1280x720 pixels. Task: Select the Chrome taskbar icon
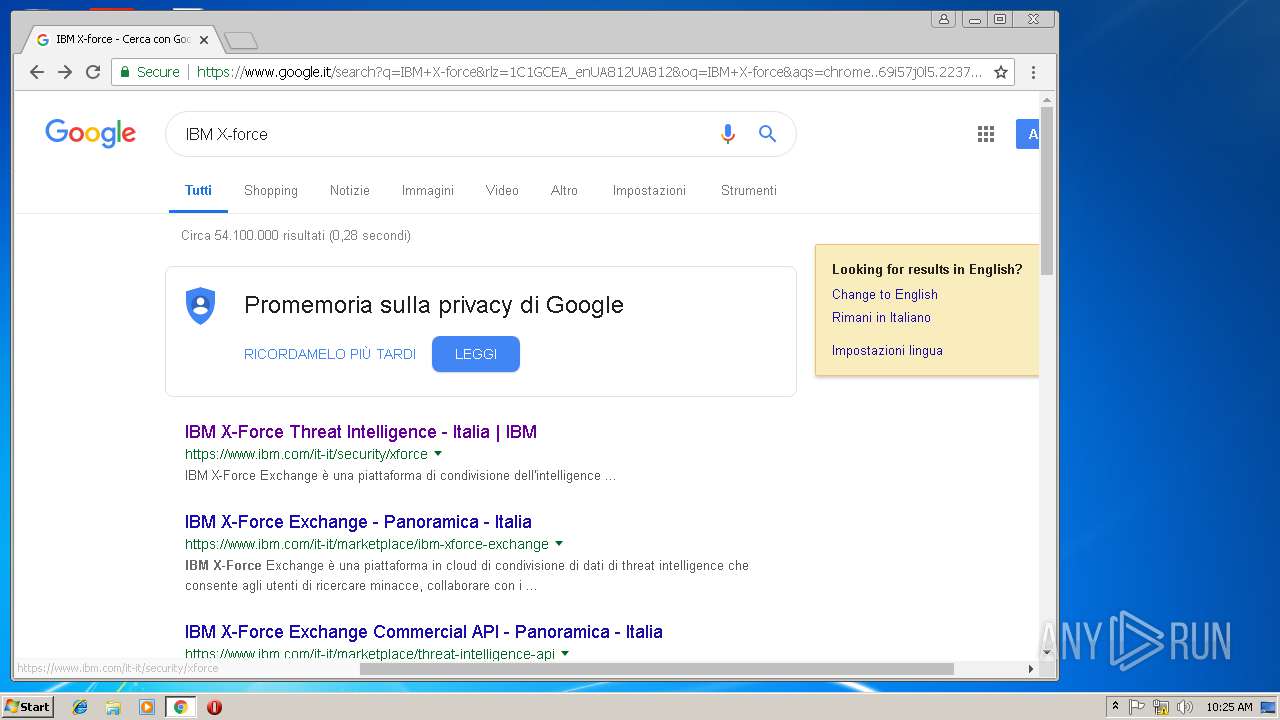pos(180,707)
